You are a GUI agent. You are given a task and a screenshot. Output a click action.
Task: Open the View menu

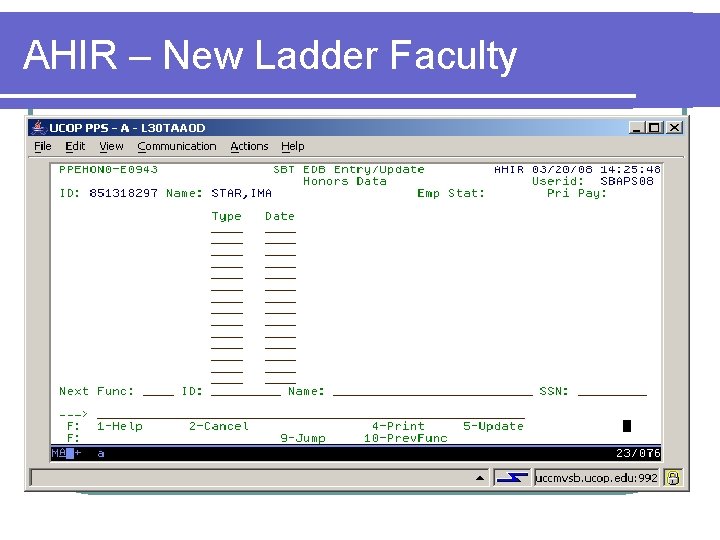point(111,146)
